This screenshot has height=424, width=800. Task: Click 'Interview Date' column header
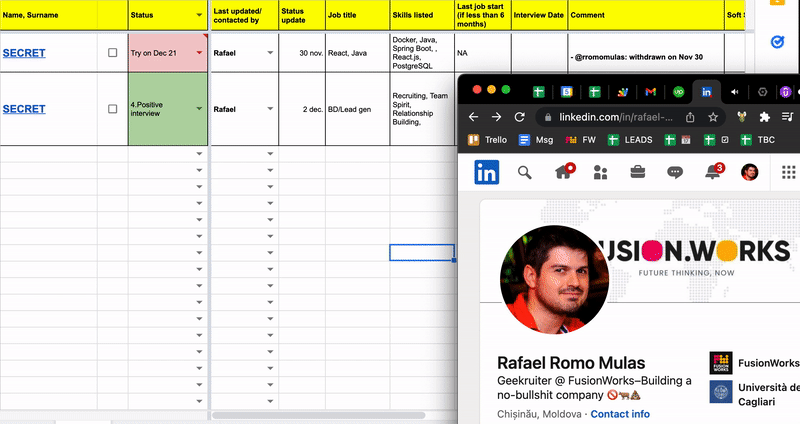pos(538,15)
